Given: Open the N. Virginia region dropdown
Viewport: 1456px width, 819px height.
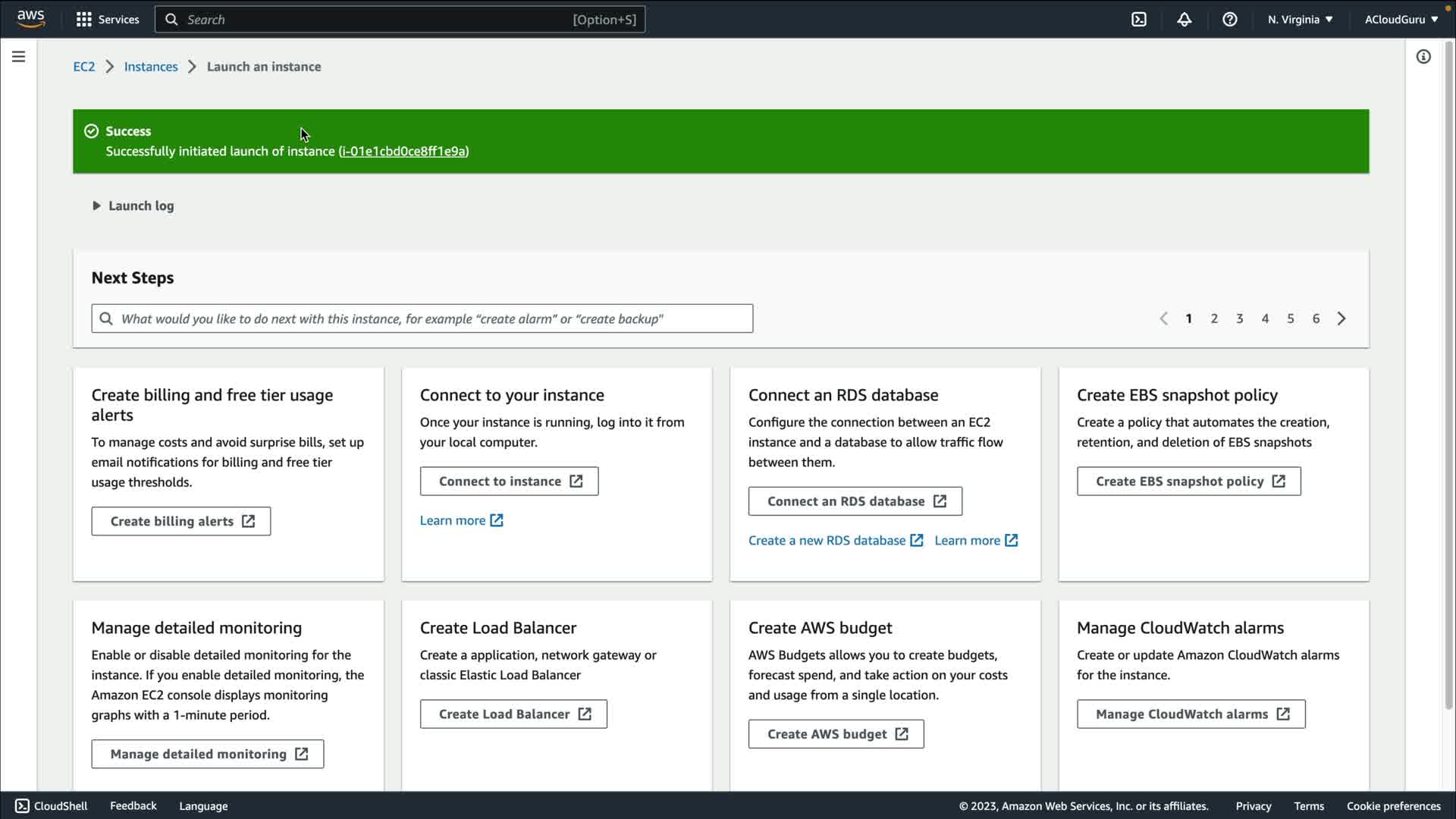Looking at the screenshot, I should [1300, 20].
